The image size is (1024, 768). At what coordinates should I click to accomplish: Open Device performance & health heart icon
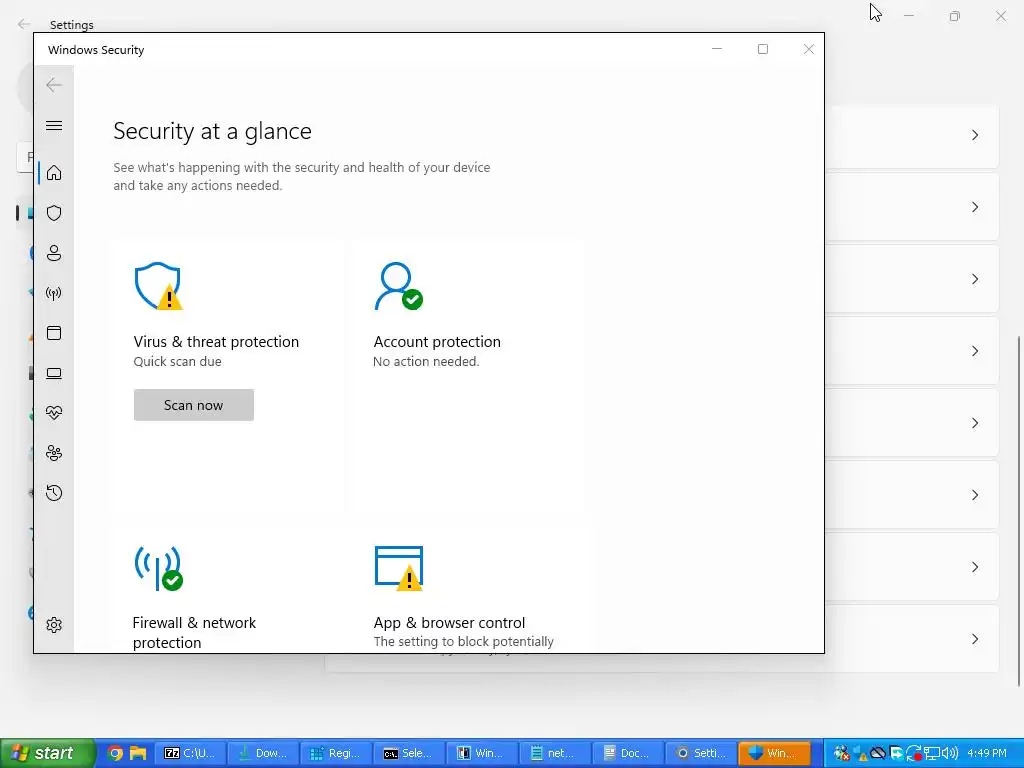click(x=54, y=413)
